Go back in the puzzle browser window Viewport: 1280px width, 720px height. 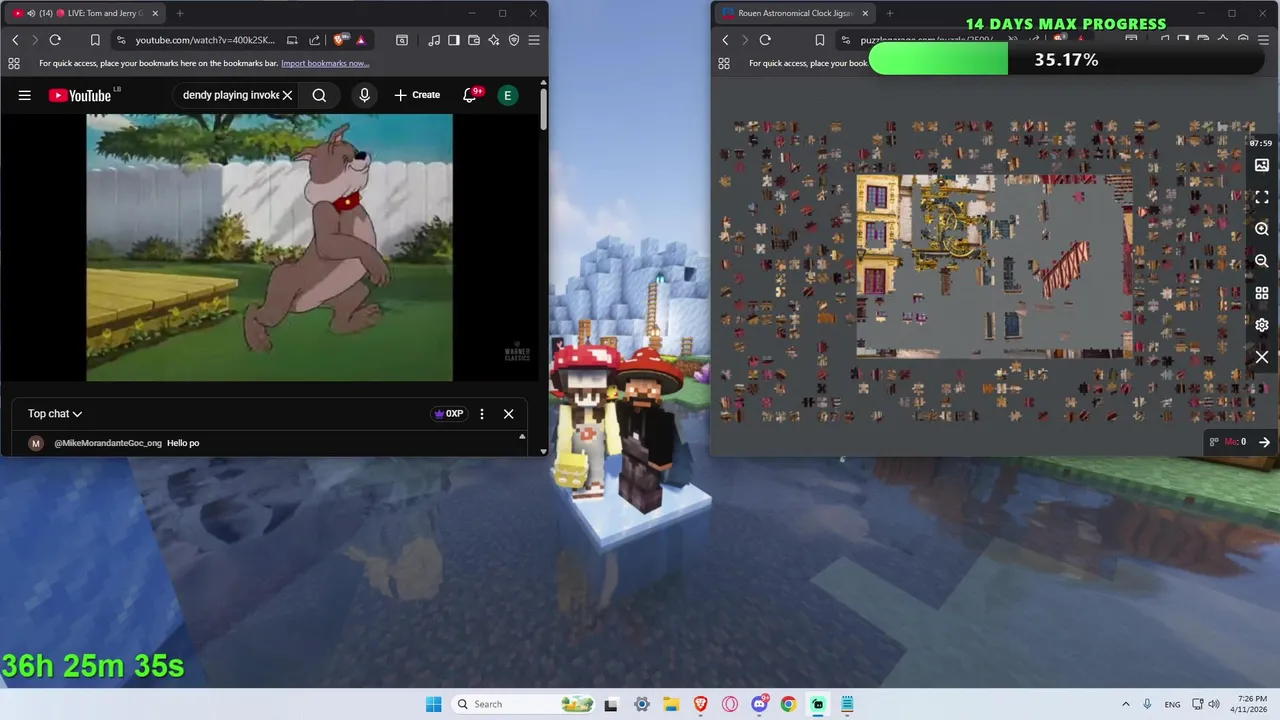coord(725,40)
